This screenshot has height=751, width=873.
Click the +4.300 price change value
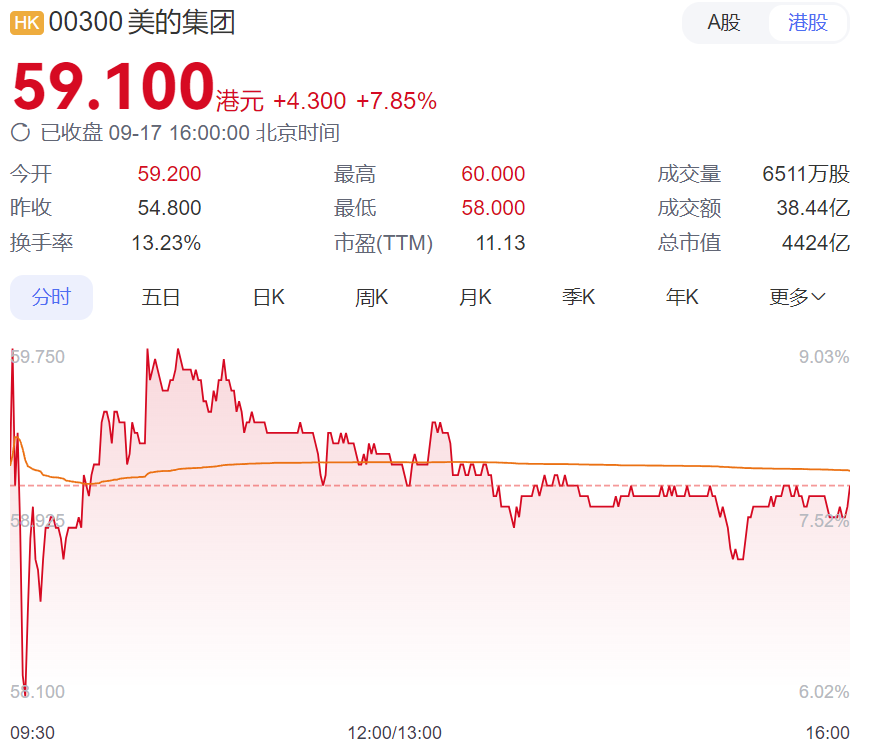point(310,101)
